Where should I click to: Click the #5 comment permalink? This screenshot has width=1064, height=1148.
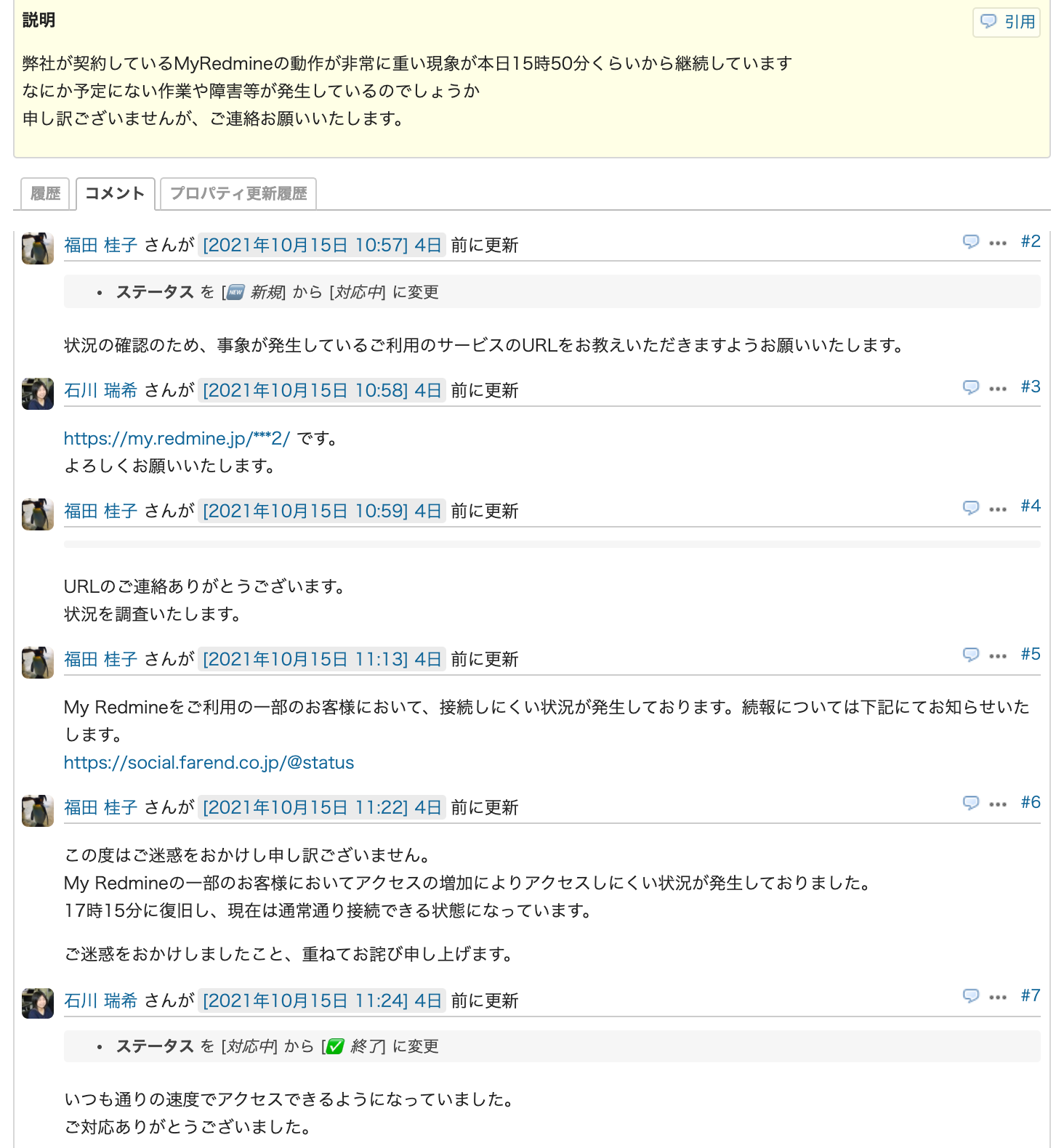point(1030,655)
